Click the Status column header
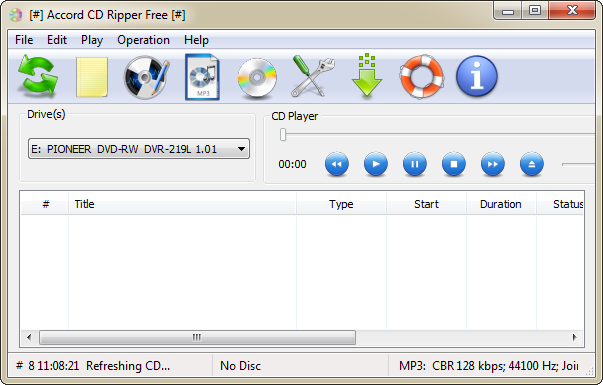603x385 pixels. coord(560,204)
